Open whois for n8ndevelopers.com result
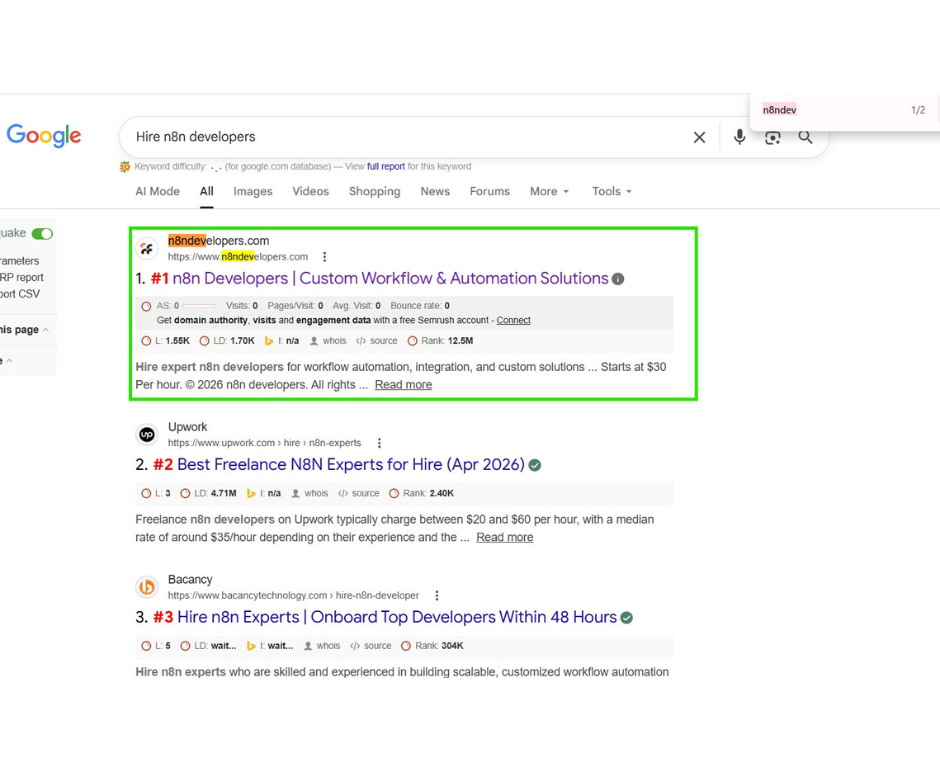940x771 pixels. (328, 341)
